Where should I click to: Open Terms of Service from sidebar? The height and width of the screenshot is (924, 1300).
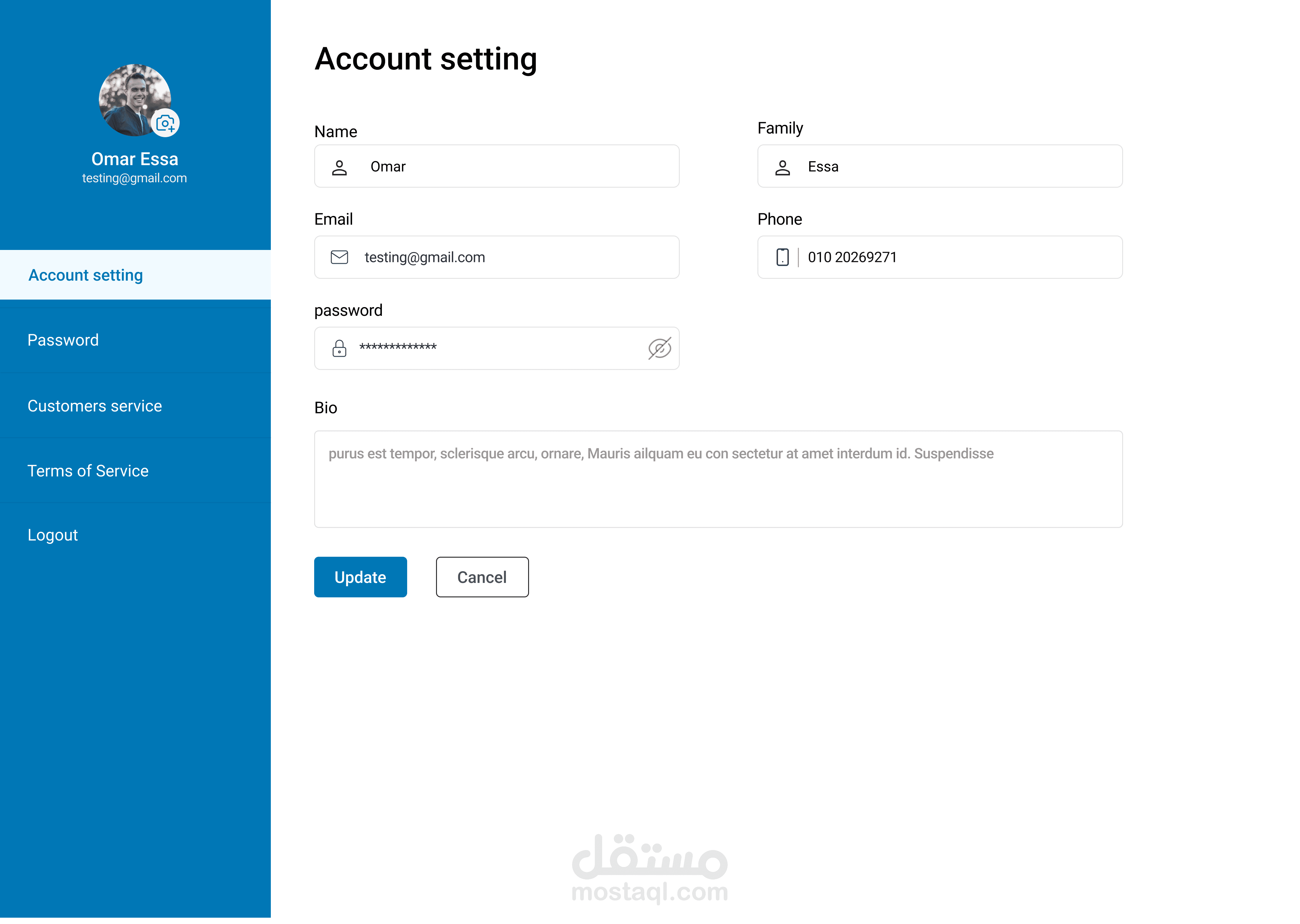coord(88,471)
